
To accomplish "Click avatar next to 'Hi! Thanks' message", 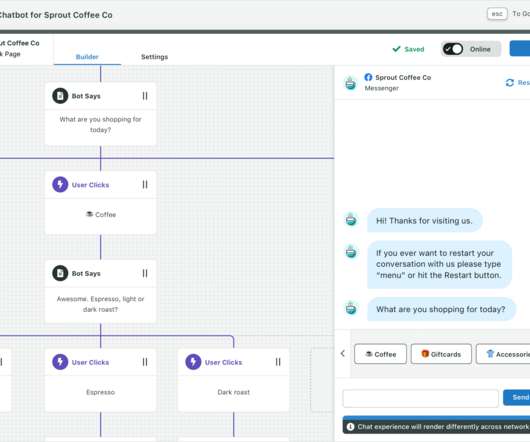I will click(x=351, y=220).
